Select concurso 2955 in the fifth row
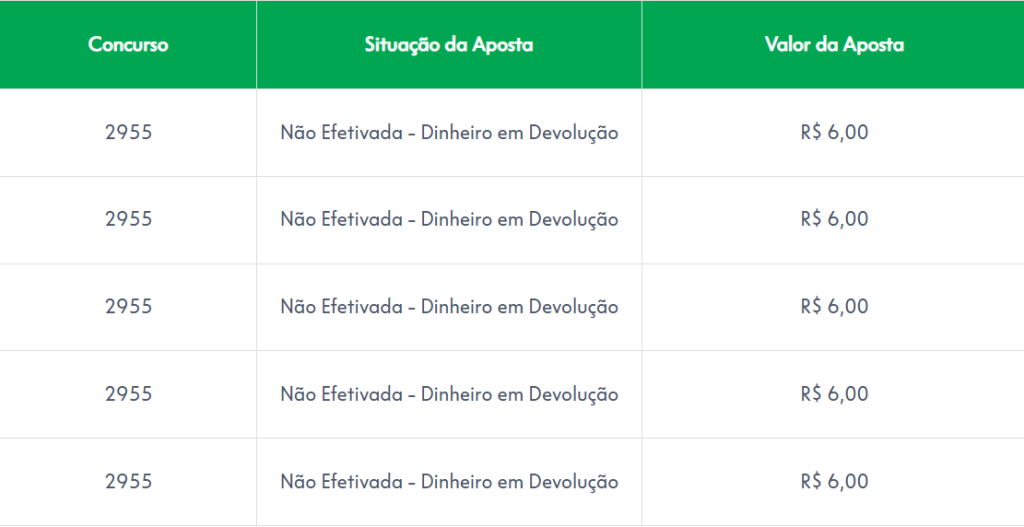 (x=128, y=481)
